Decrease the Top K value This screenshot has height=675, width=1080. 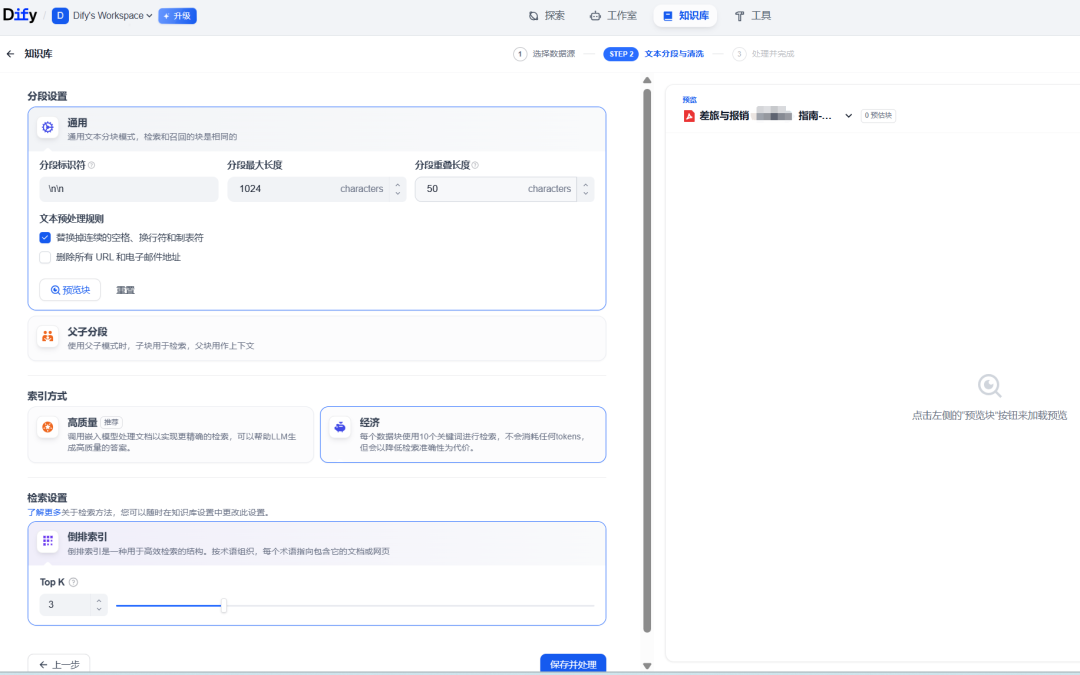coord(99,610)
